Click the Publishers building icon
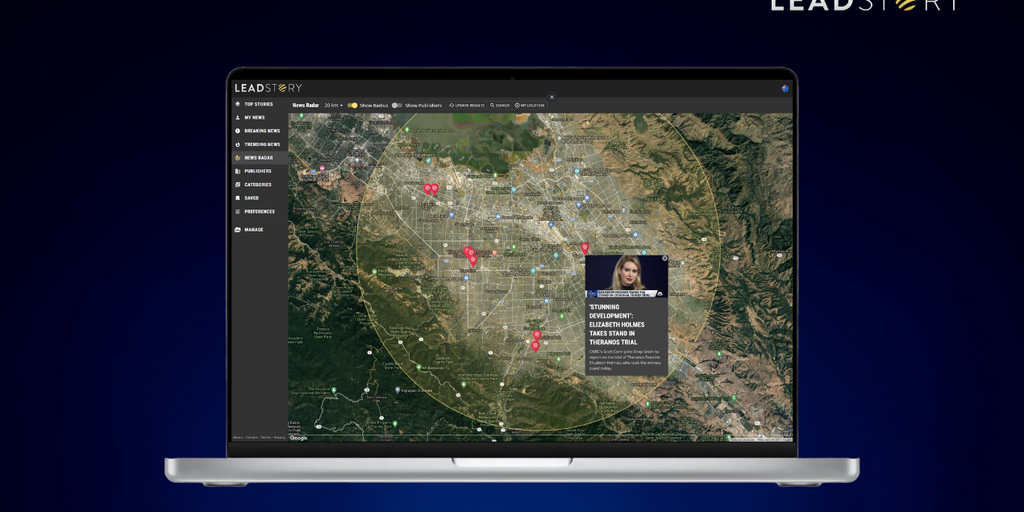The width and height of the screenshot is (1024, 512). pyautogui.click(x=238, y=171)
